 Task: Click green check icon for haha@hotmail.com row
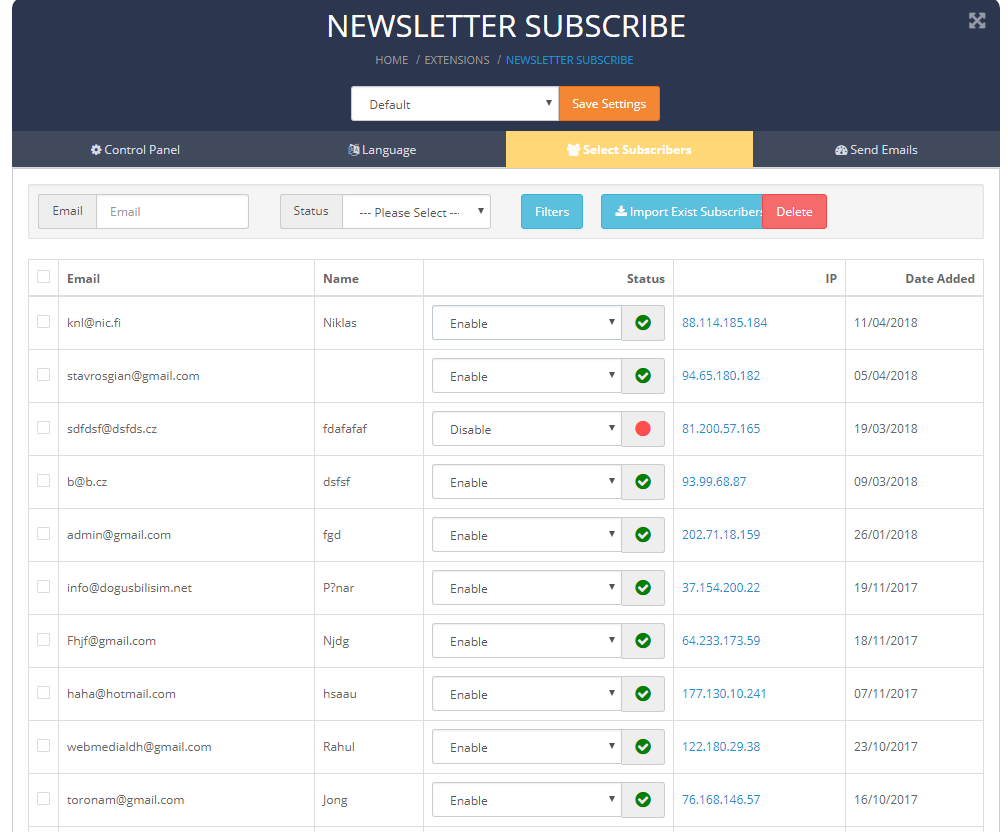click(643, 694)
